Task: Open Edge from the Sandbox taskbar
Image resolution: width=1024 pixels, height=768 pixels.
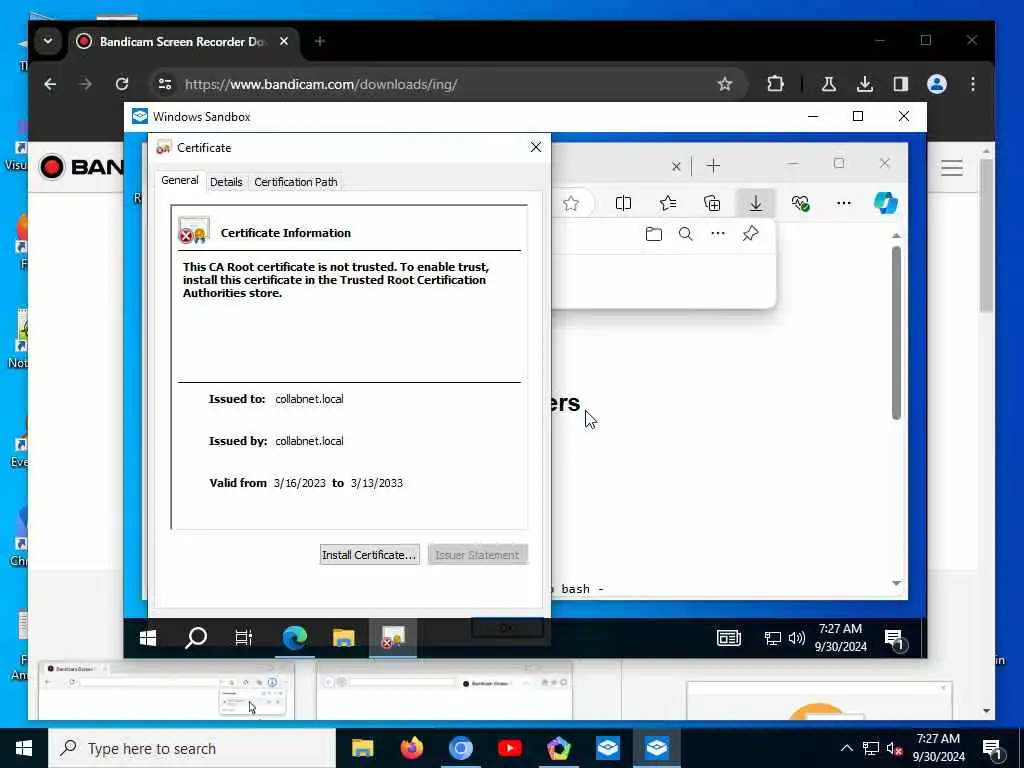Action: pos(295,638)
